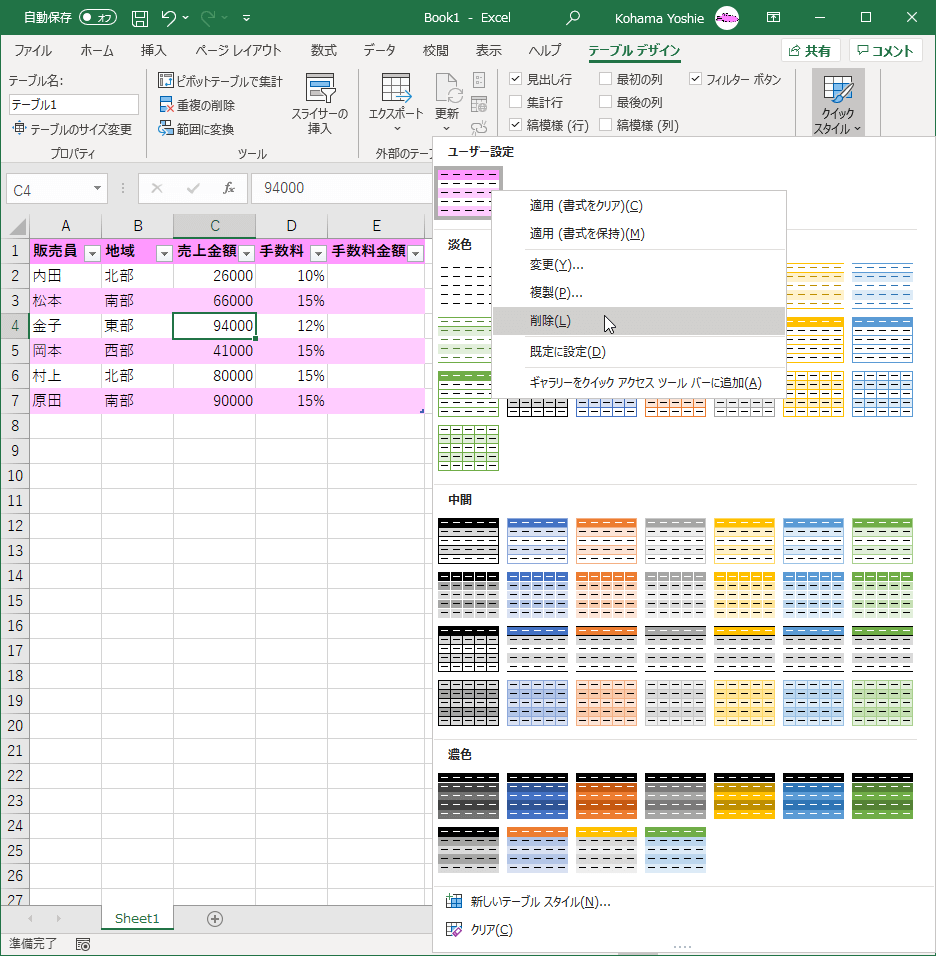
Task: Open filter dropdown for 手数料 column
Action: coord(318,253)
